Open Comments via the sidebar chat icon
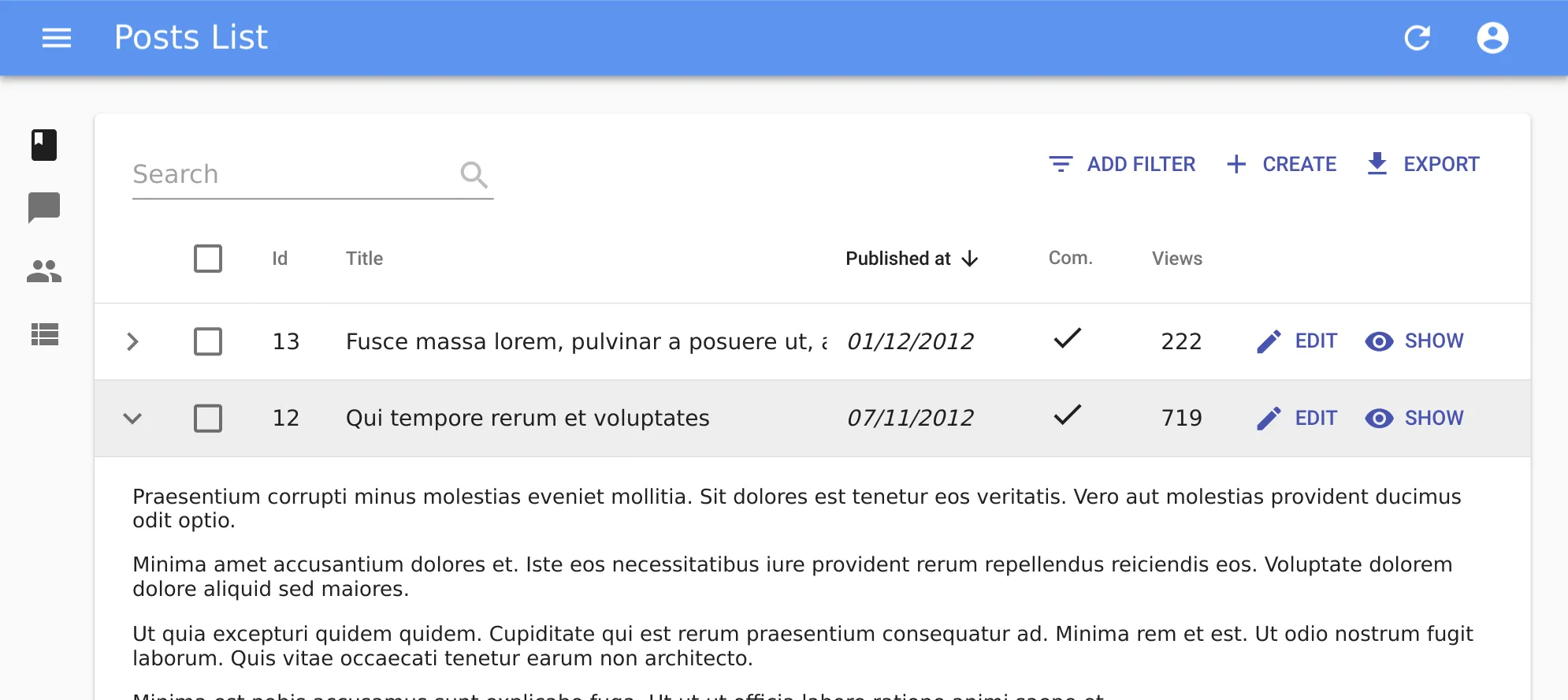This screenshot has width=1568, height=700. pyautogui.click(x=44, y=208)
